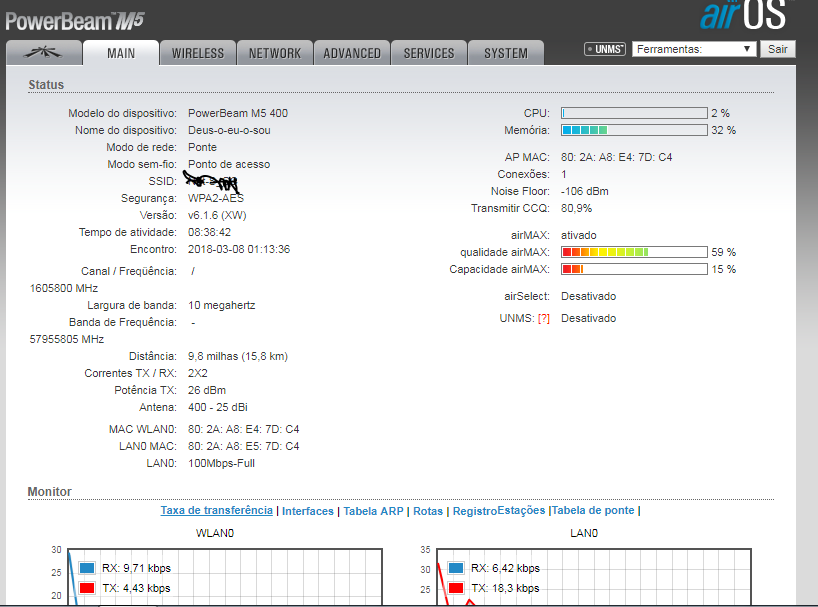818x607 pixels.
Task: Open the Ubiquiti logo tab
Action: pyautogui.click(x=44, y=53)
